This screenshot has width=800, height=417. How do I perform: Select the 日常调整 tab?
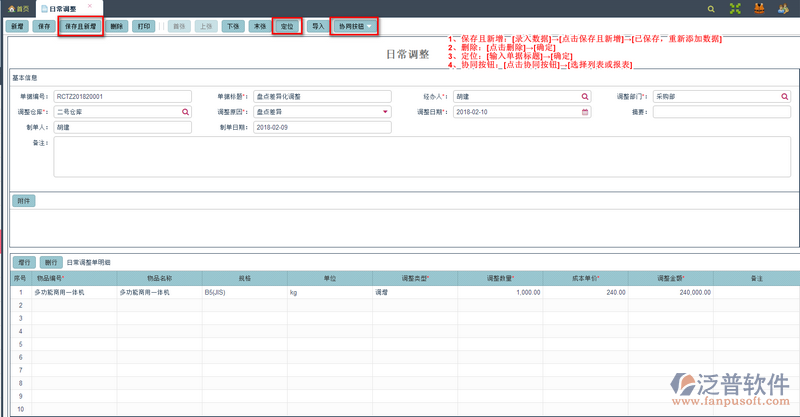pyautogui.click(x=62, y=8)
